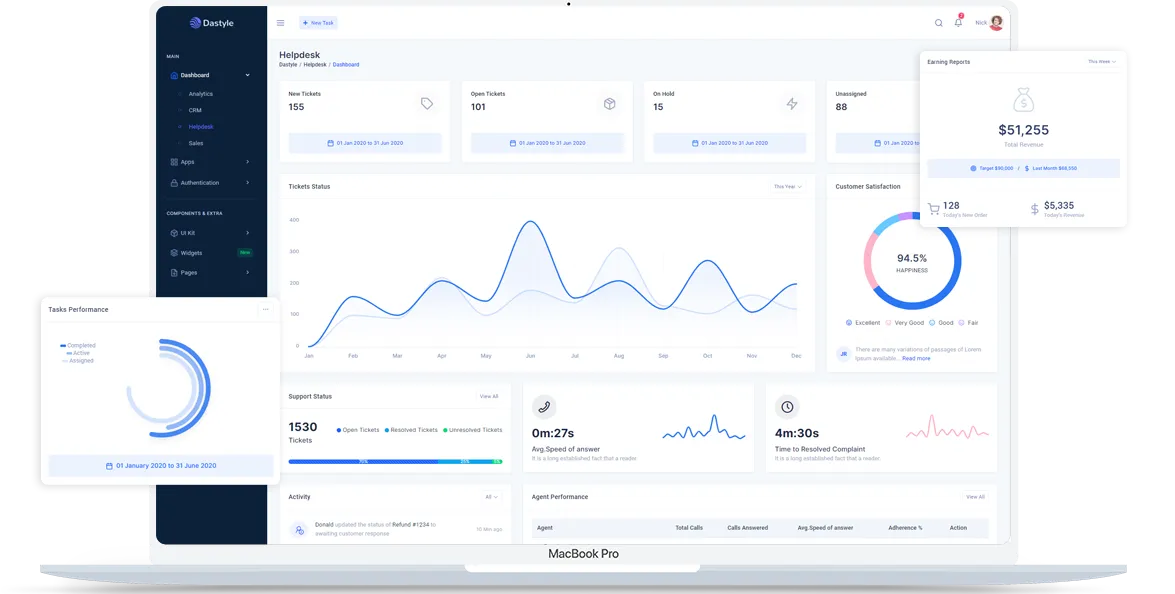The width and height of the screenshot is (1175, 594).
Task: Click the hamburger menu icon beside New Task
Action: point(281,22)
